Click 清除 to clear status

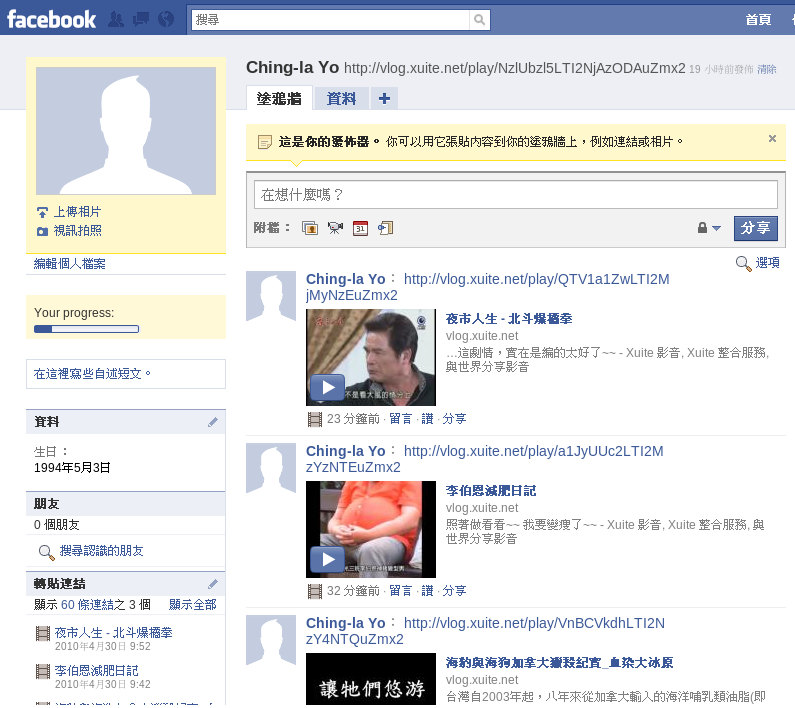click(x=767, y=69)
